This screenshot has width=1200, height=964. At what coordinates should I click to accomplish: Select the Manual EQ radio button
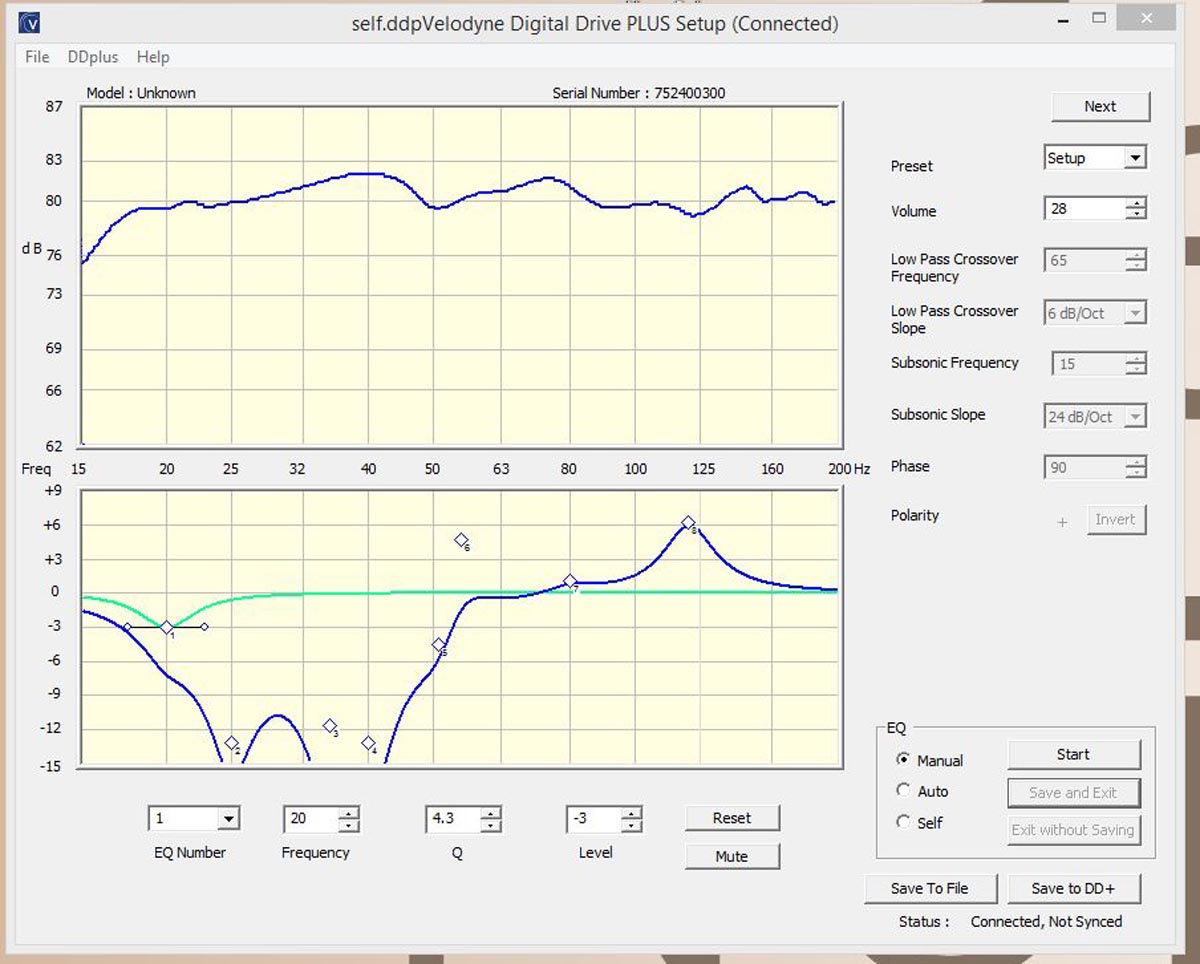904,760
